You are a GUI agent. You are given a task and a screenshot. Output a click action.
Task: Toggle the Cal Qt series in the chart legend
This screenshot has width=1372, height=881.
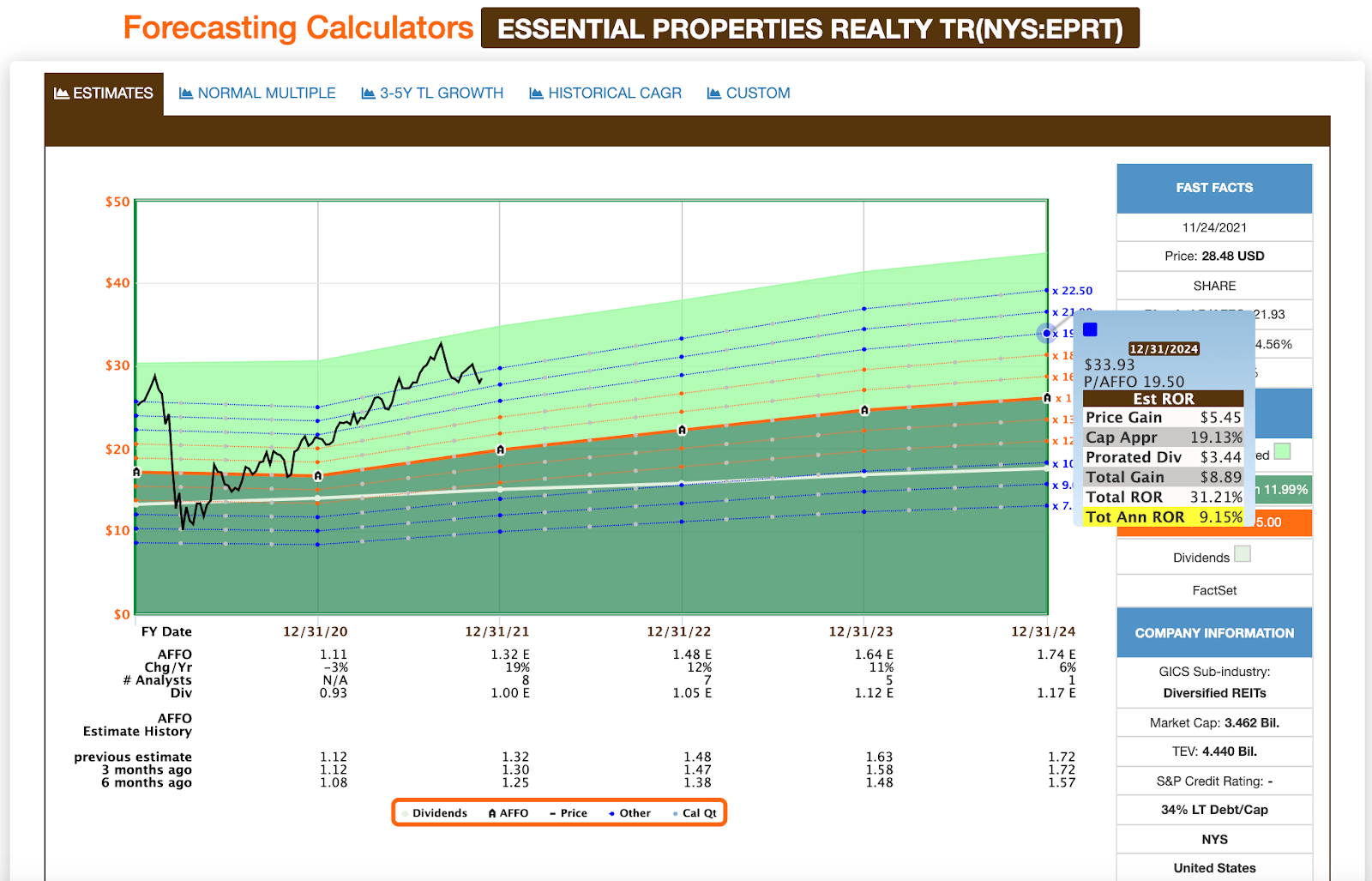[x=695, y=813]
